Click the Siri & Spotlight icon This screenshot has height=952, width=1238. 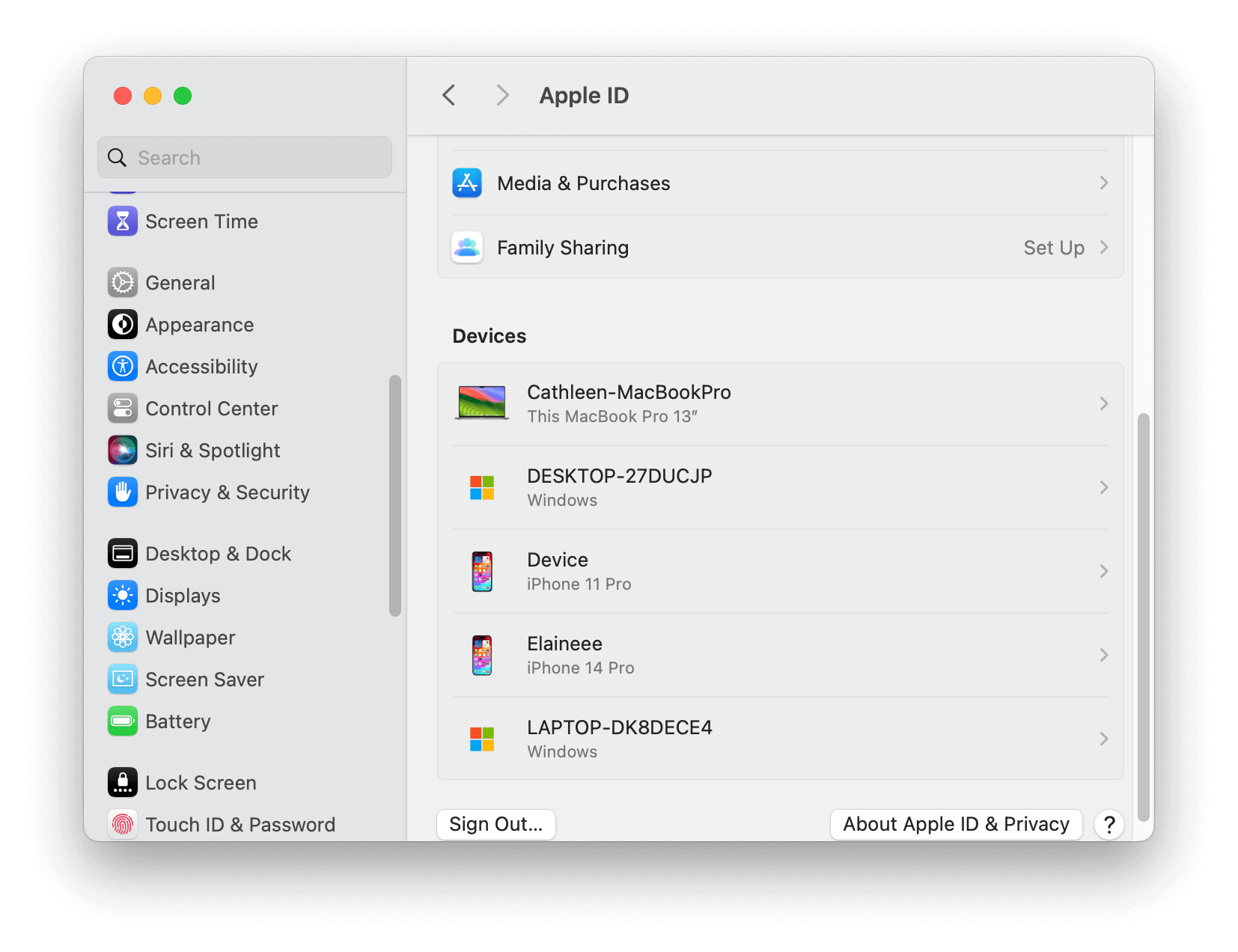(x=123, y=451)
